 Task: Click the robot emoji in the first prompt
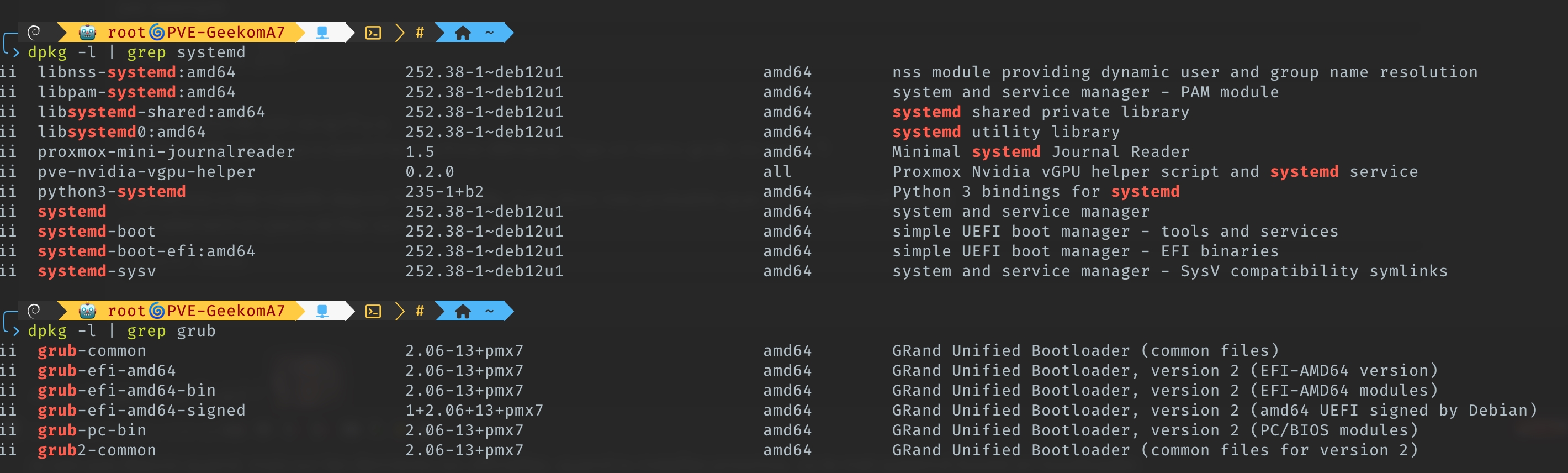[x=88, y=32]
